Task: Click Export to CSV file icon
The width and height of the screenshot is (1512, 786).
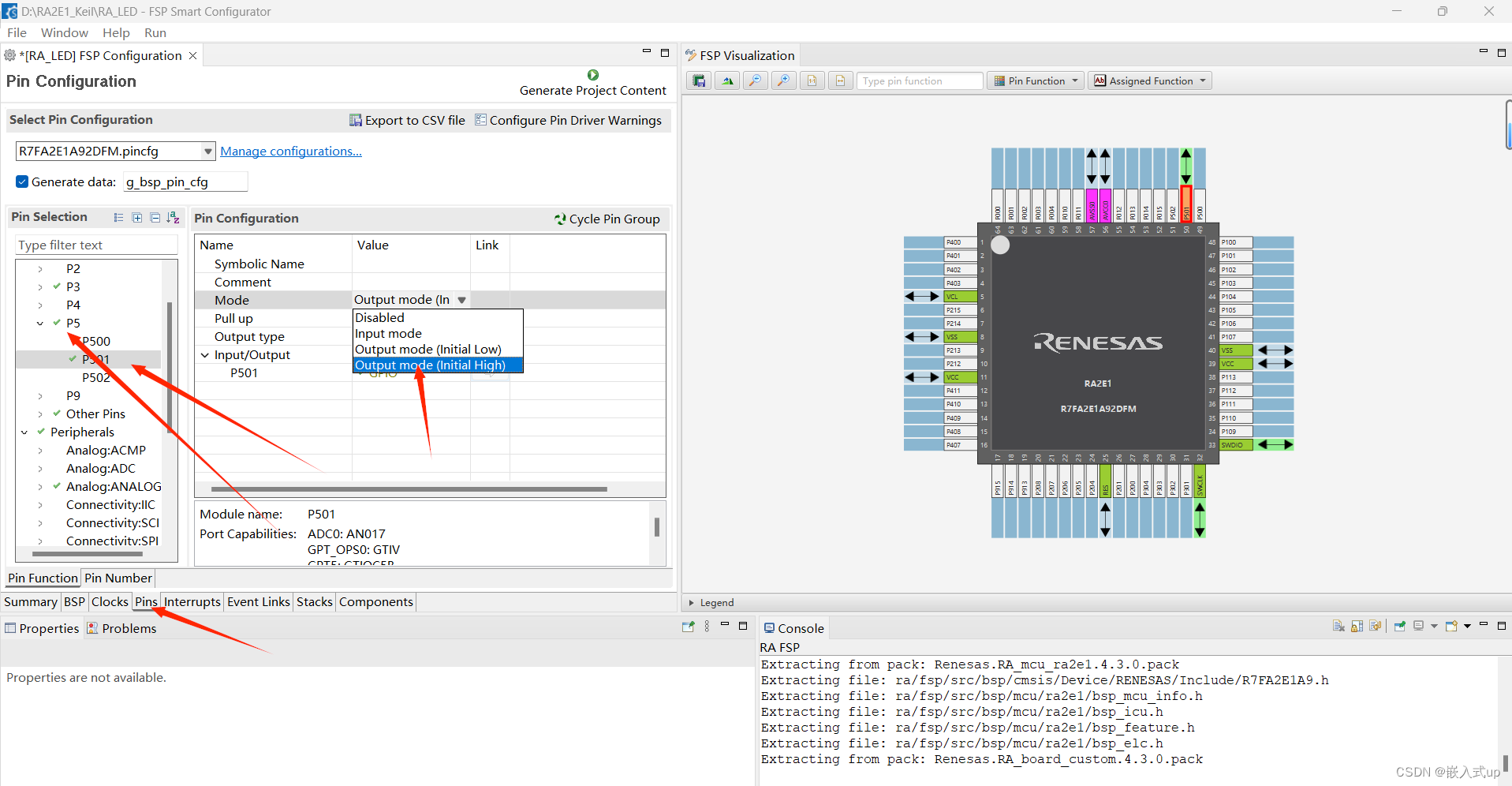Action: pos(356,120)
